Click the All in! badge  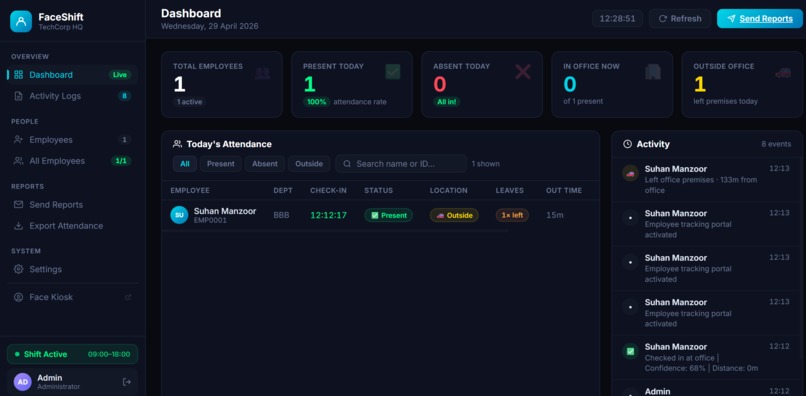447,102
